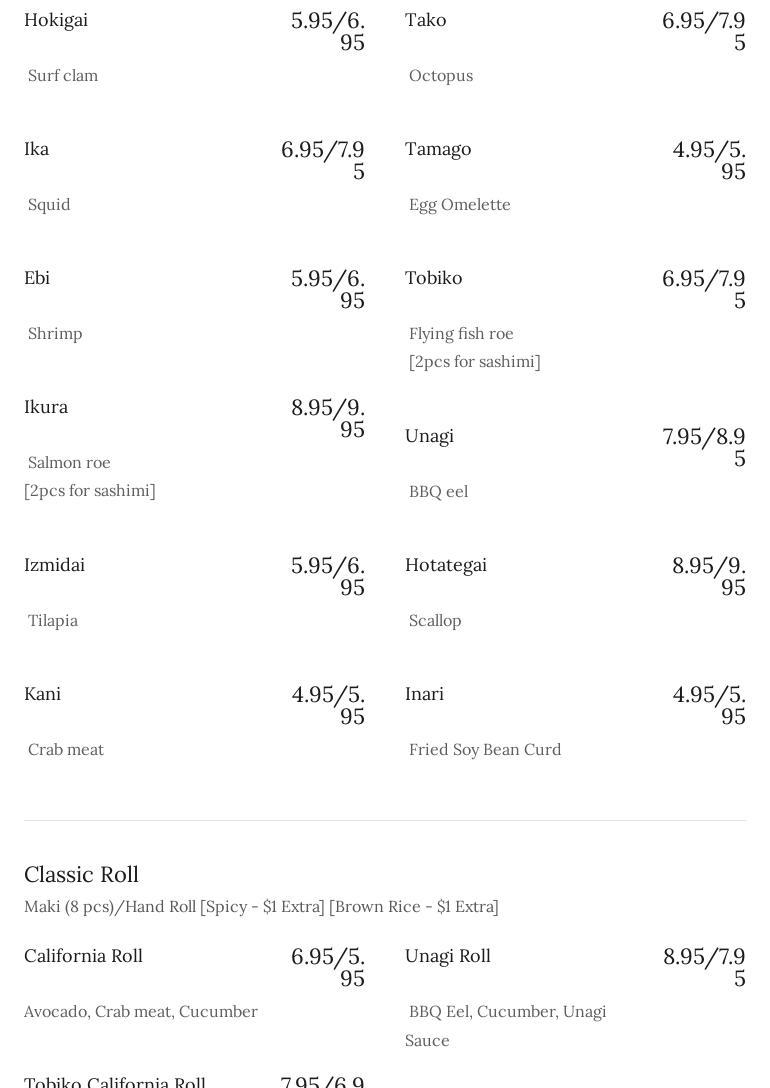
Task: Click the Hokigai menu item name
Action: pos(56,20)
